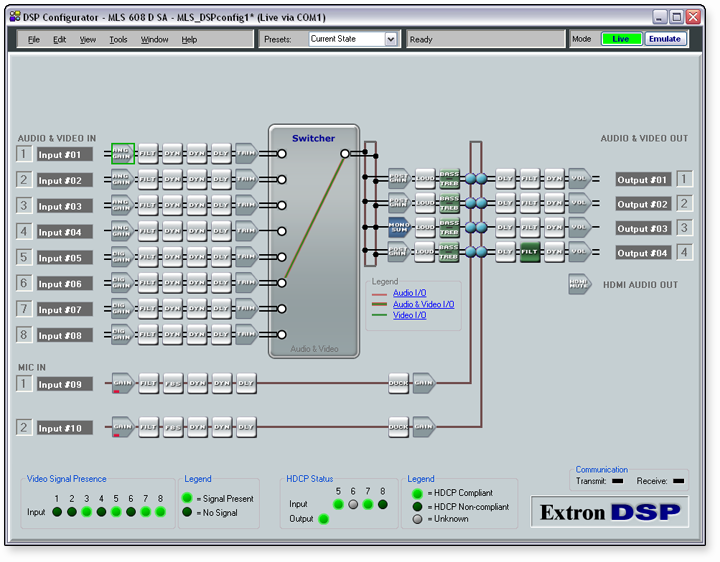This screenshot has height=562, width=720.
Task: Click the Input #07 name label
Action: point(65,310)
